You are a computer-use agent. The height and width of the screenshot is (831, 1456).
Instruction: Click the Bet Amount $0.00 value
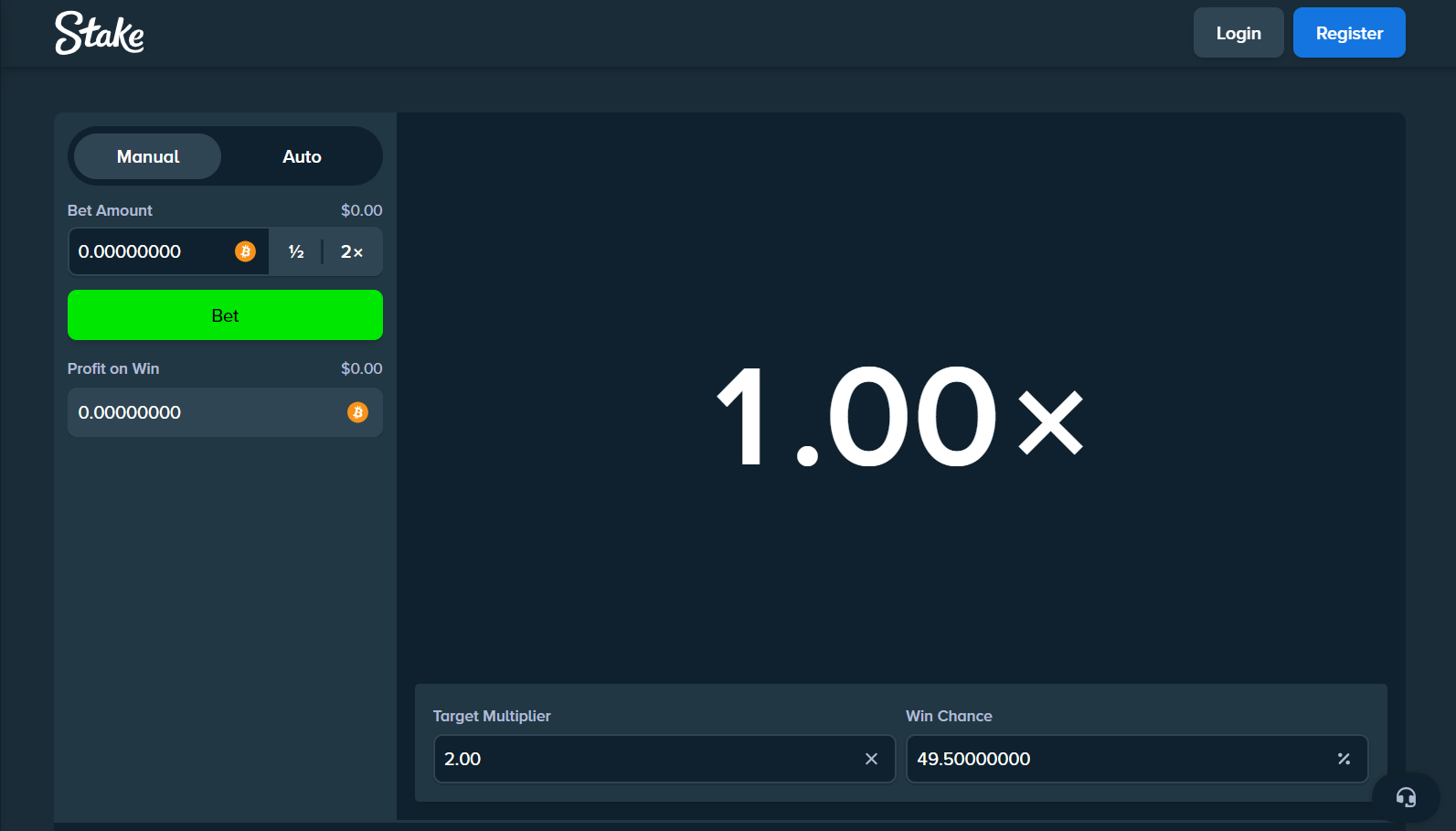[361, 210]
